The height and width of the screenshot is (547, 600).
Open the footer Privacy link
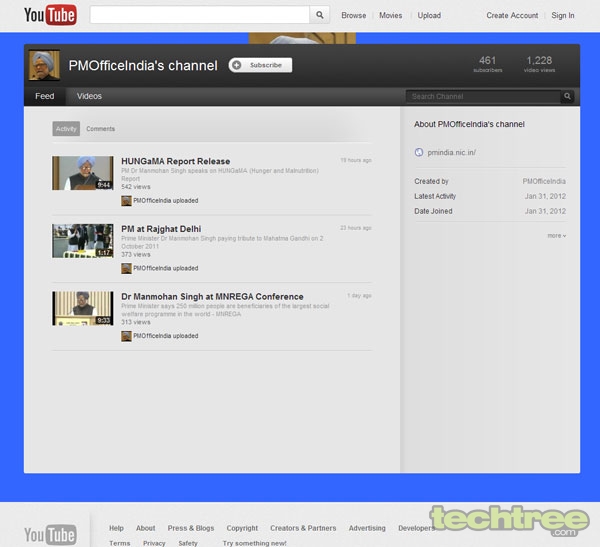[x=154, y=543]
